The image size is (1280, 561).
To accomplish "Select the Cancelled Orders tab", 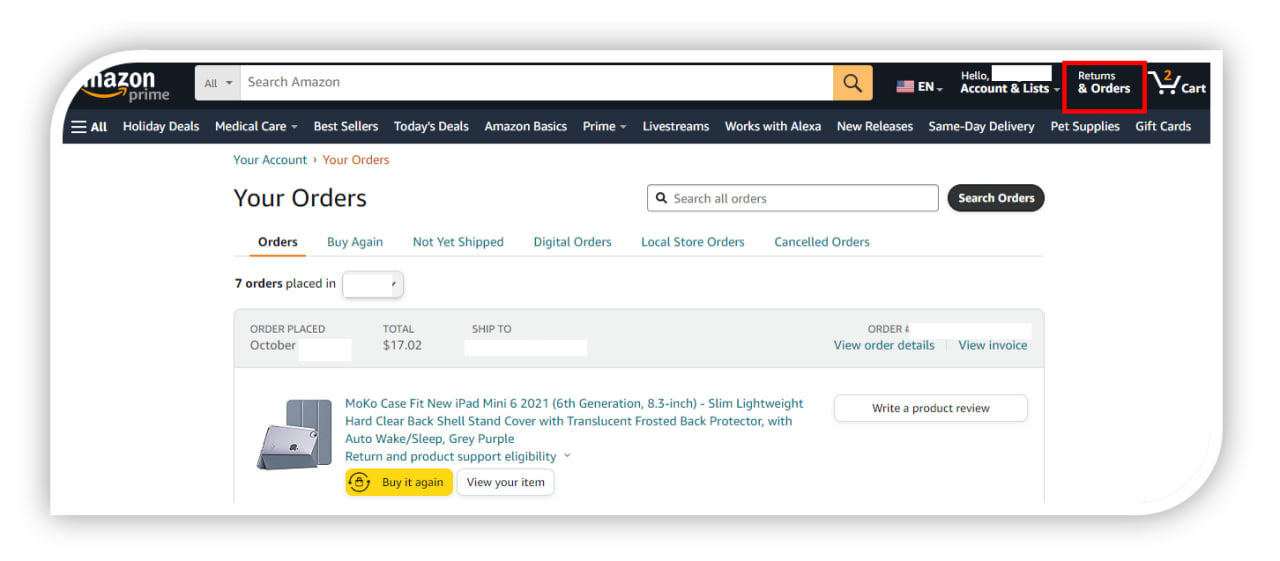I will click(x=822, y=242).
